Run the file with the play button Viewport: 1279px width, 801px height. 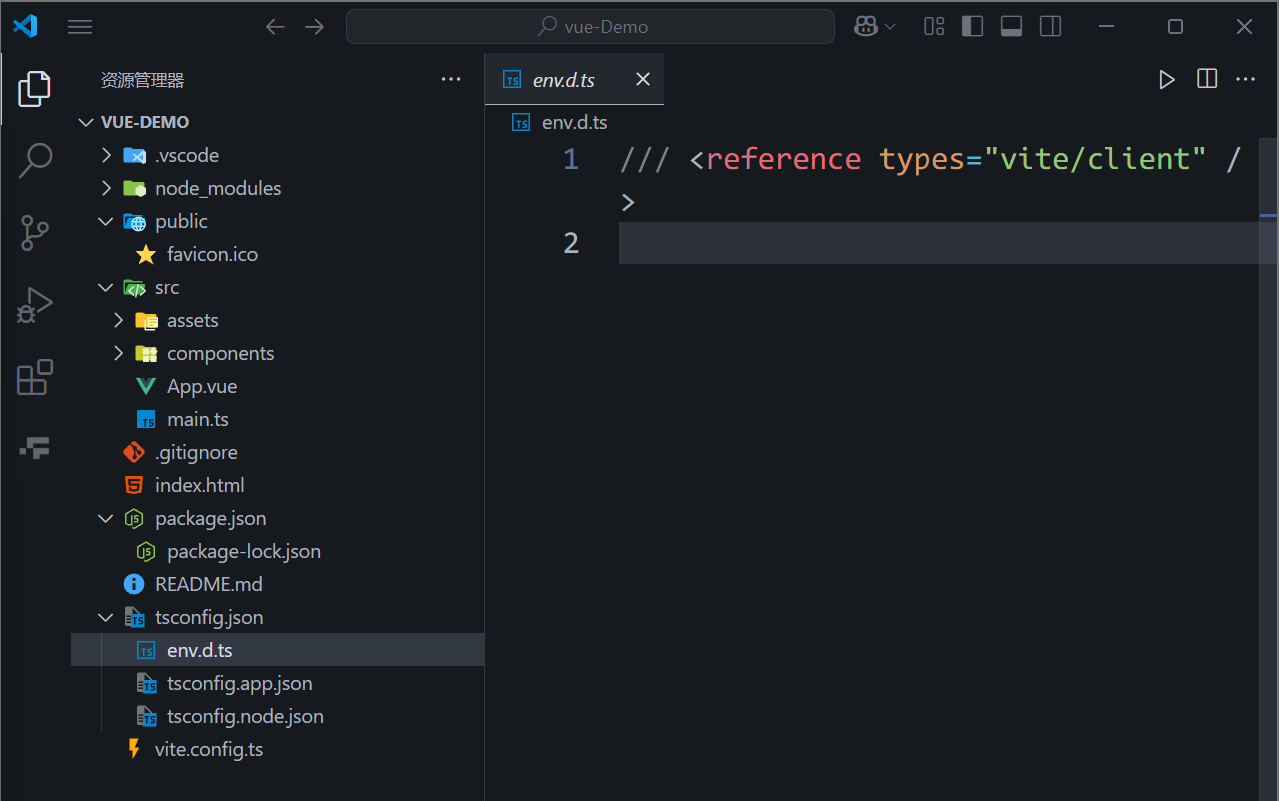(x=1167, y=80)
